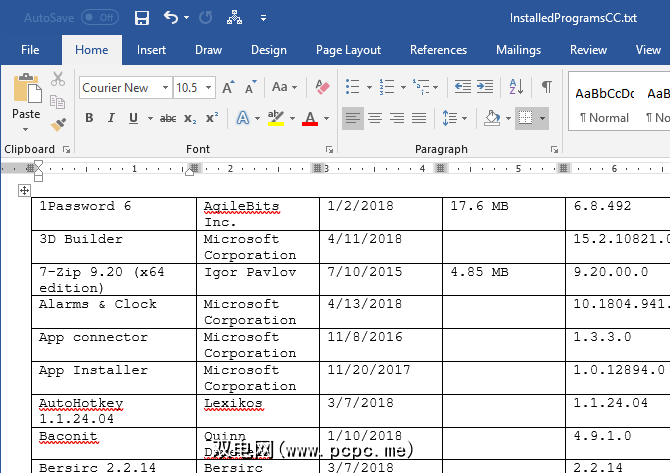Image resolution: width=670 pixels, height=473 pixels.
Task: Expand Paste options arrow
Action: pyautogui.click(x=26, y=129)
